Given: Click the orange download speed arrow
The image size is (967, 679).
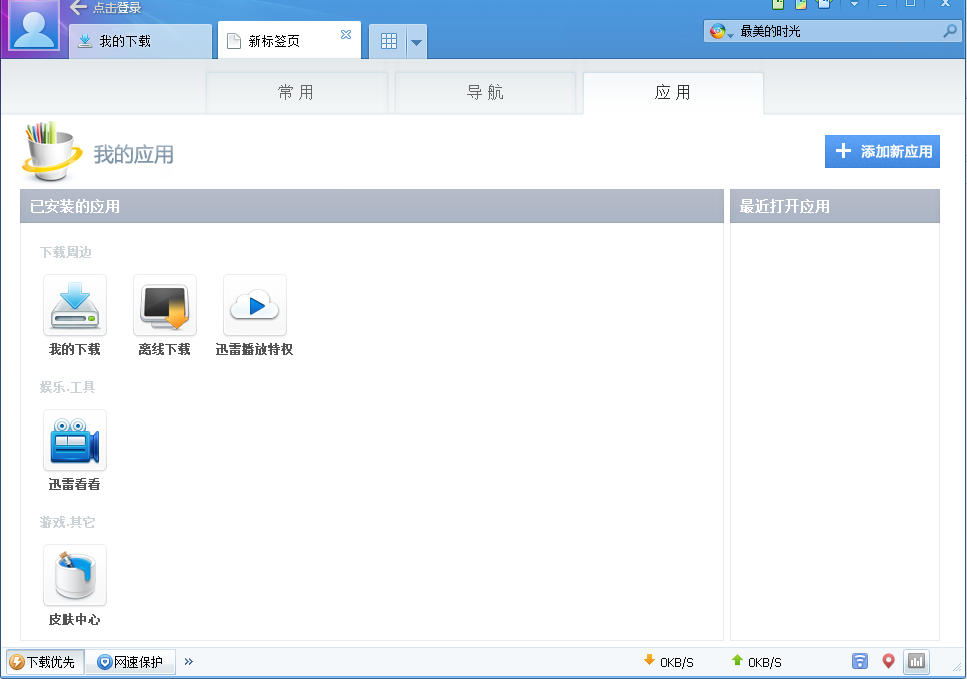Looking at the screenshot, I should [x=649, y=660].
